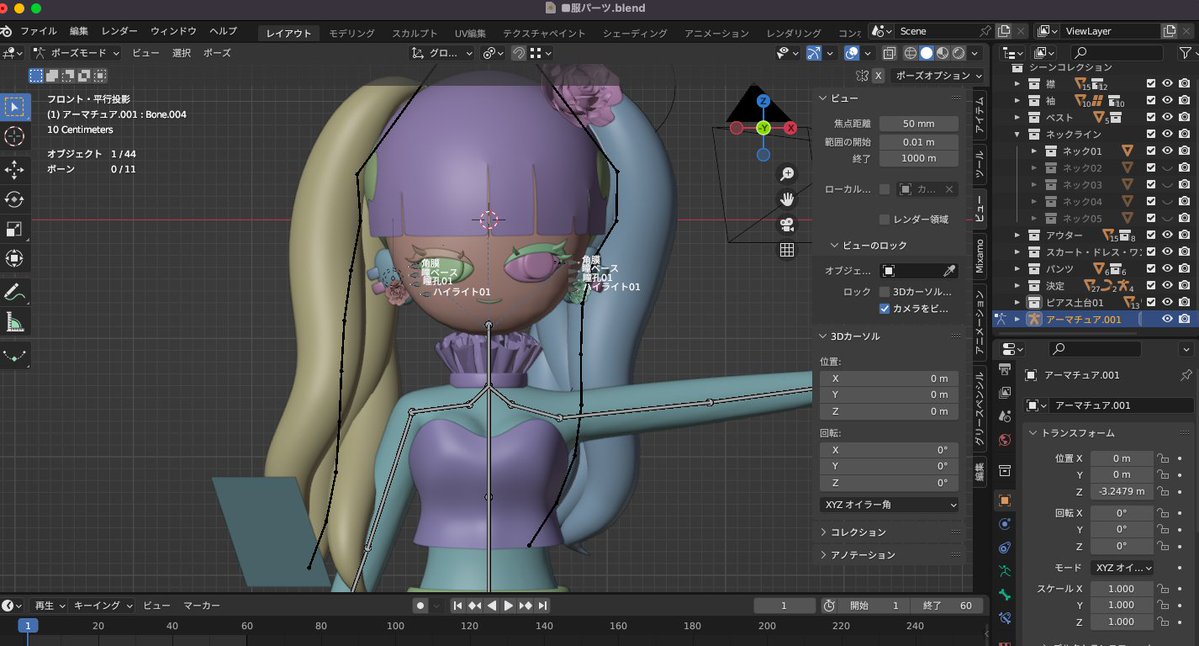Screen dimensions: 1199x646
Task: Switch to rendered viewport shading
Action: click(958, 53)
